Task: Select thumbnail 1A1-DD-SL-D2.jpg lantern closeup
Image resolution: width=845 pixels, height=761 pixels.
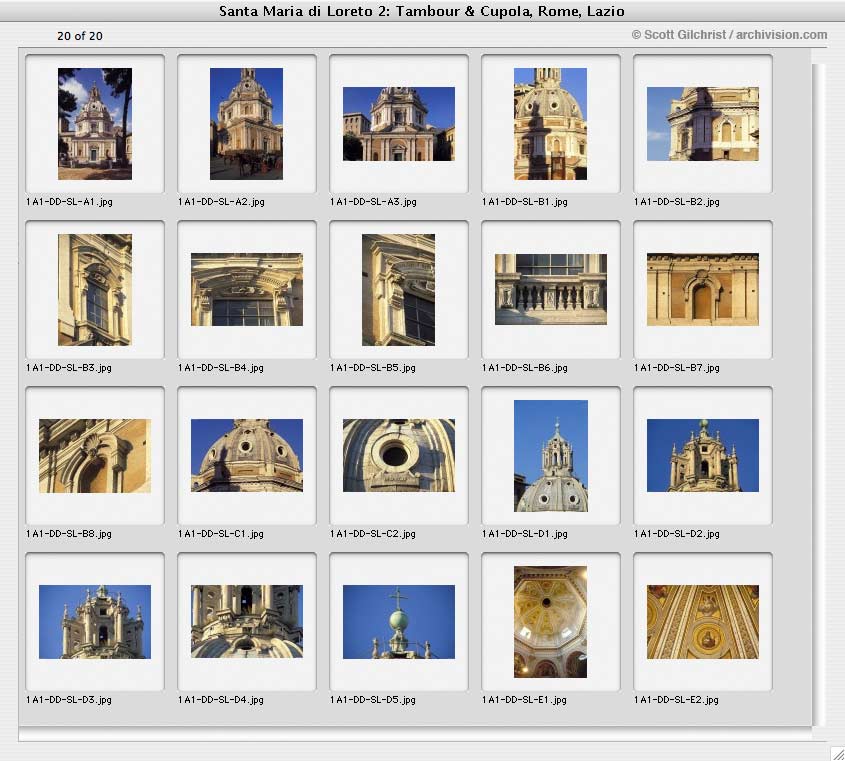Action: (x=703, y=455)
